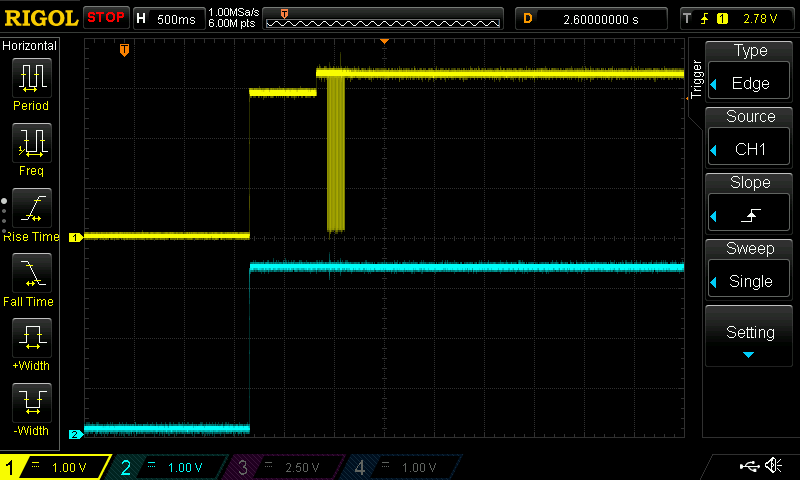Screen dimensions: 800x480
Task: Select the Freq measurement icon
Action: (32, 142)
